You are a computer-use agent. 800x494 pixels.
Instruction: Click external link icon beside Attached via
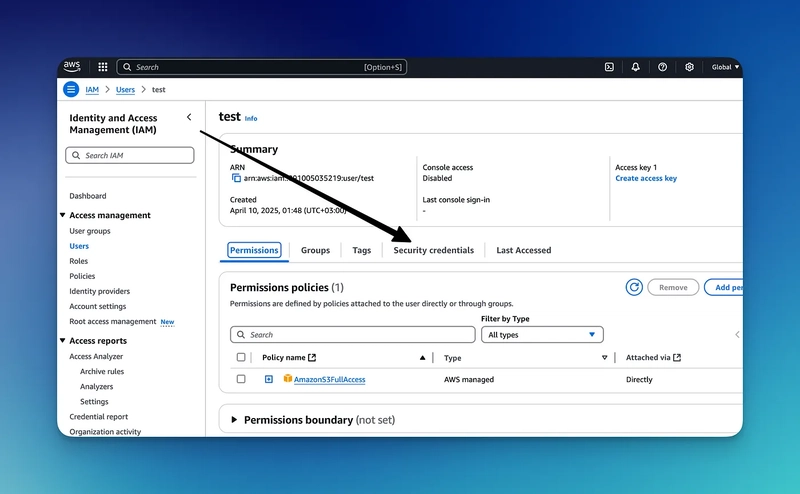677,357
